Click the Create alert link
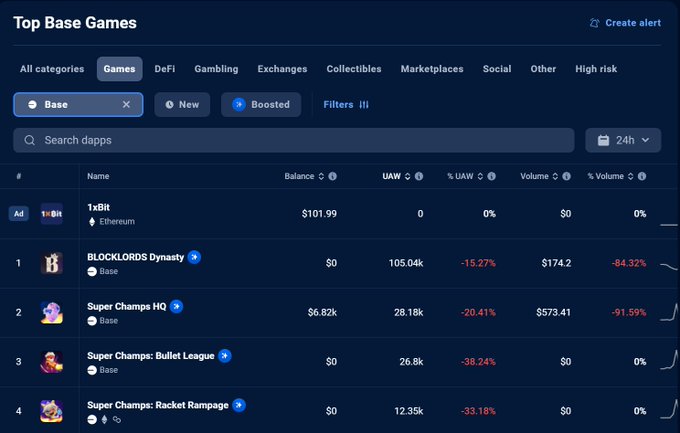Image resolution: width=680 pixels, height=433 pixels. pos(625,23)
